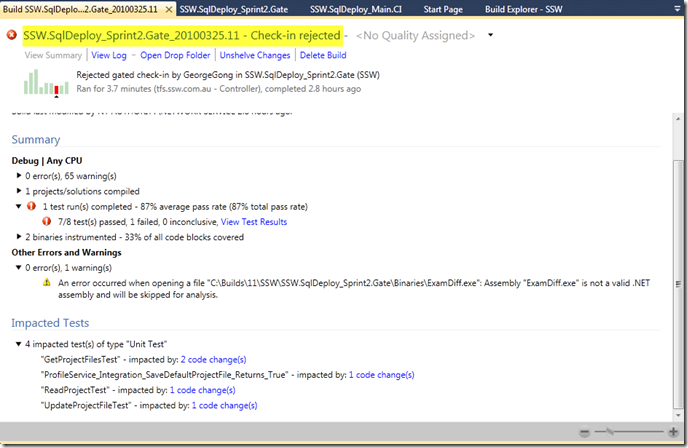Switch to the Build Explorer - SSW tab
This screenshot has width=688, height=448.
(523, 9)
